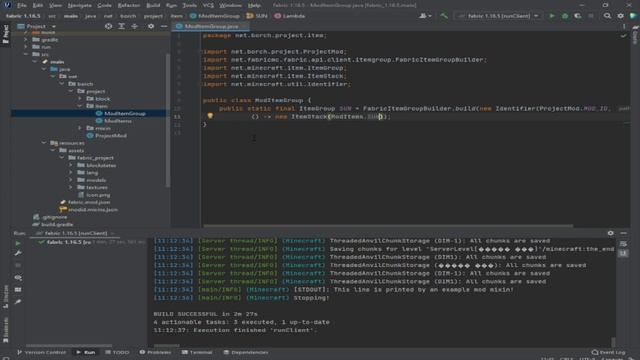Open the Dependencies tool window

tap(246, 352)
